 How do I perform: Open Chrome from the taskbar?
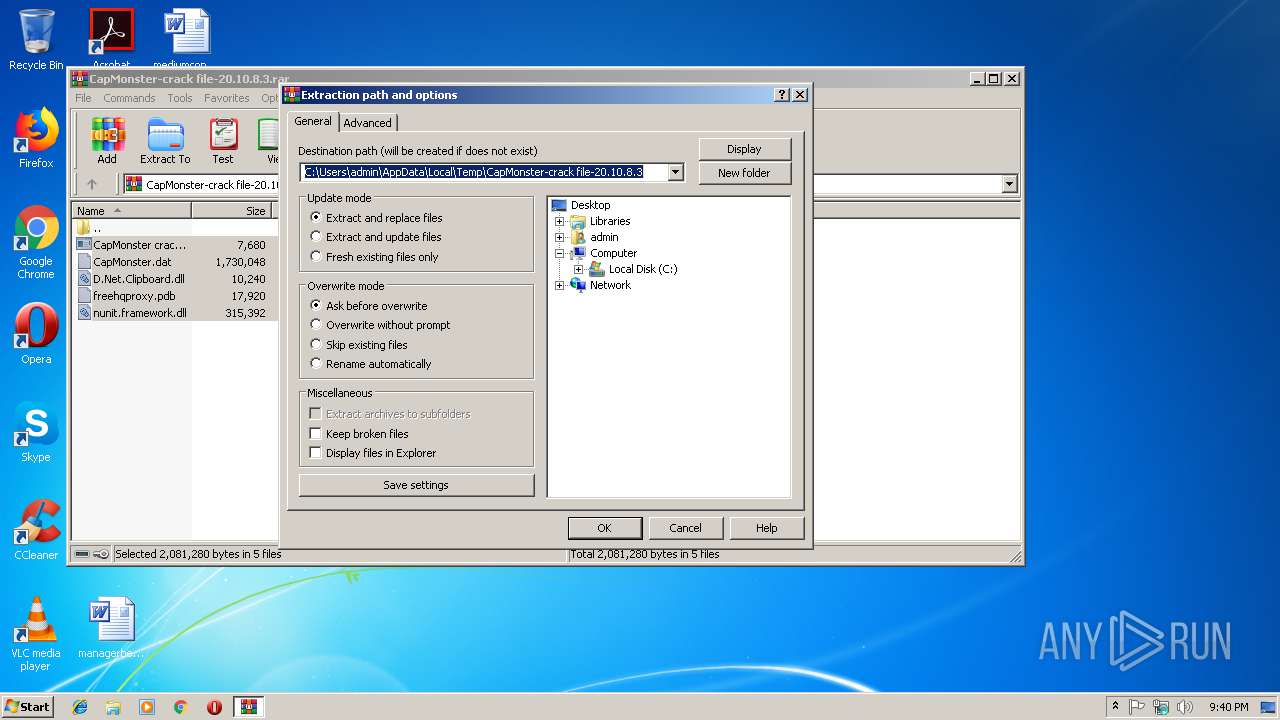tap(181, 707)
